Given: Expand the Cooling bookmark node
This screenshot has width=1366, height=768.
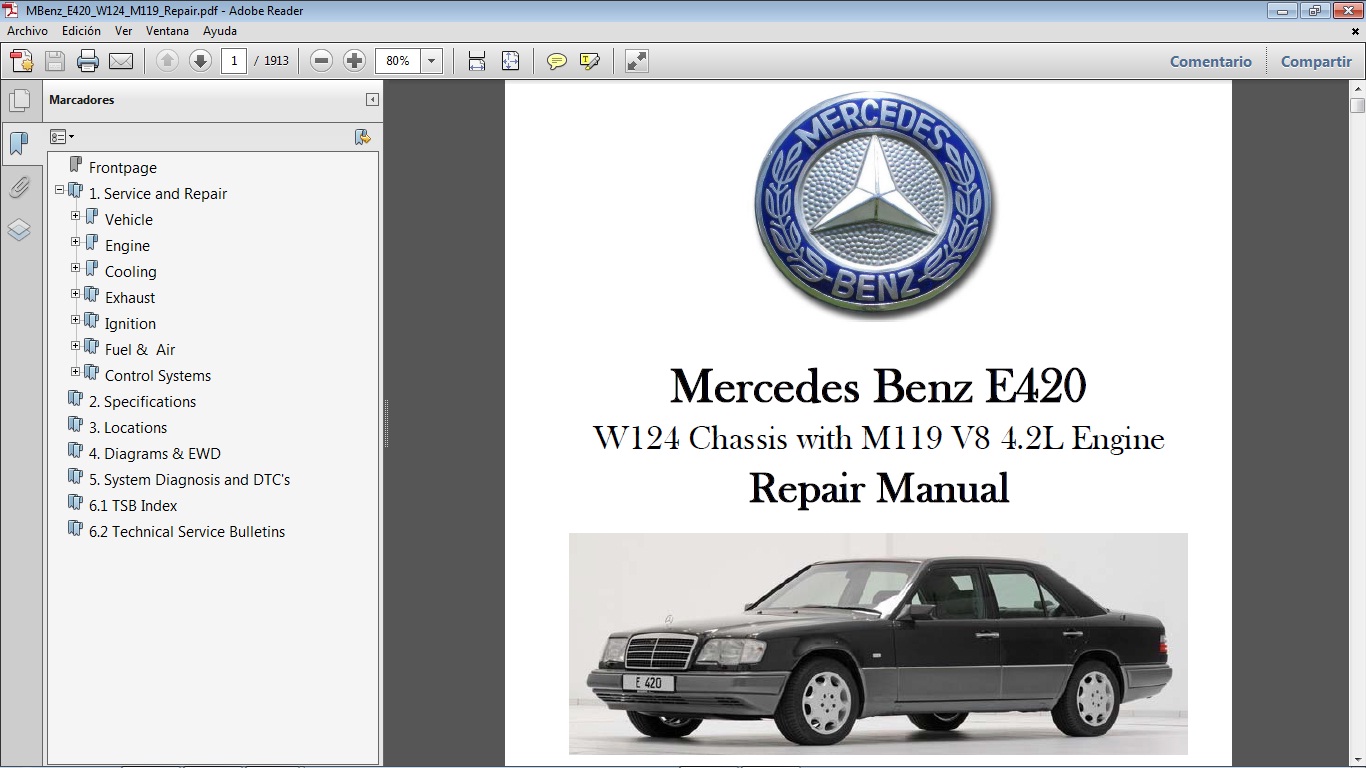Looking at the screenshot, I should [x=76, y=267].
